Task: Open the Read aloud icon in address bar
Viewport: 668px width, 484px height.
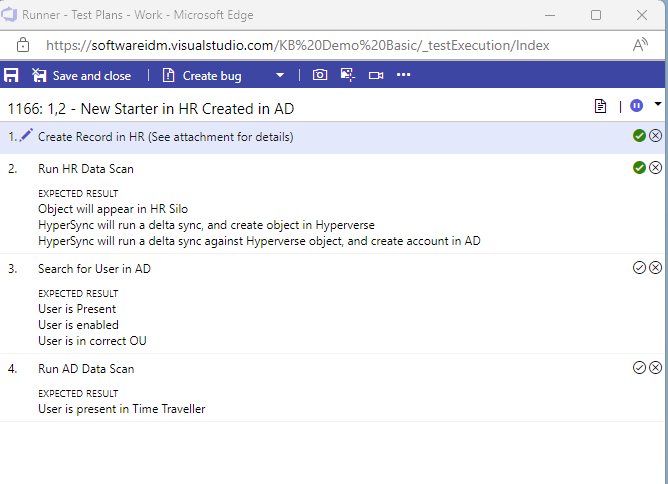Action: (x=641, y=46)
